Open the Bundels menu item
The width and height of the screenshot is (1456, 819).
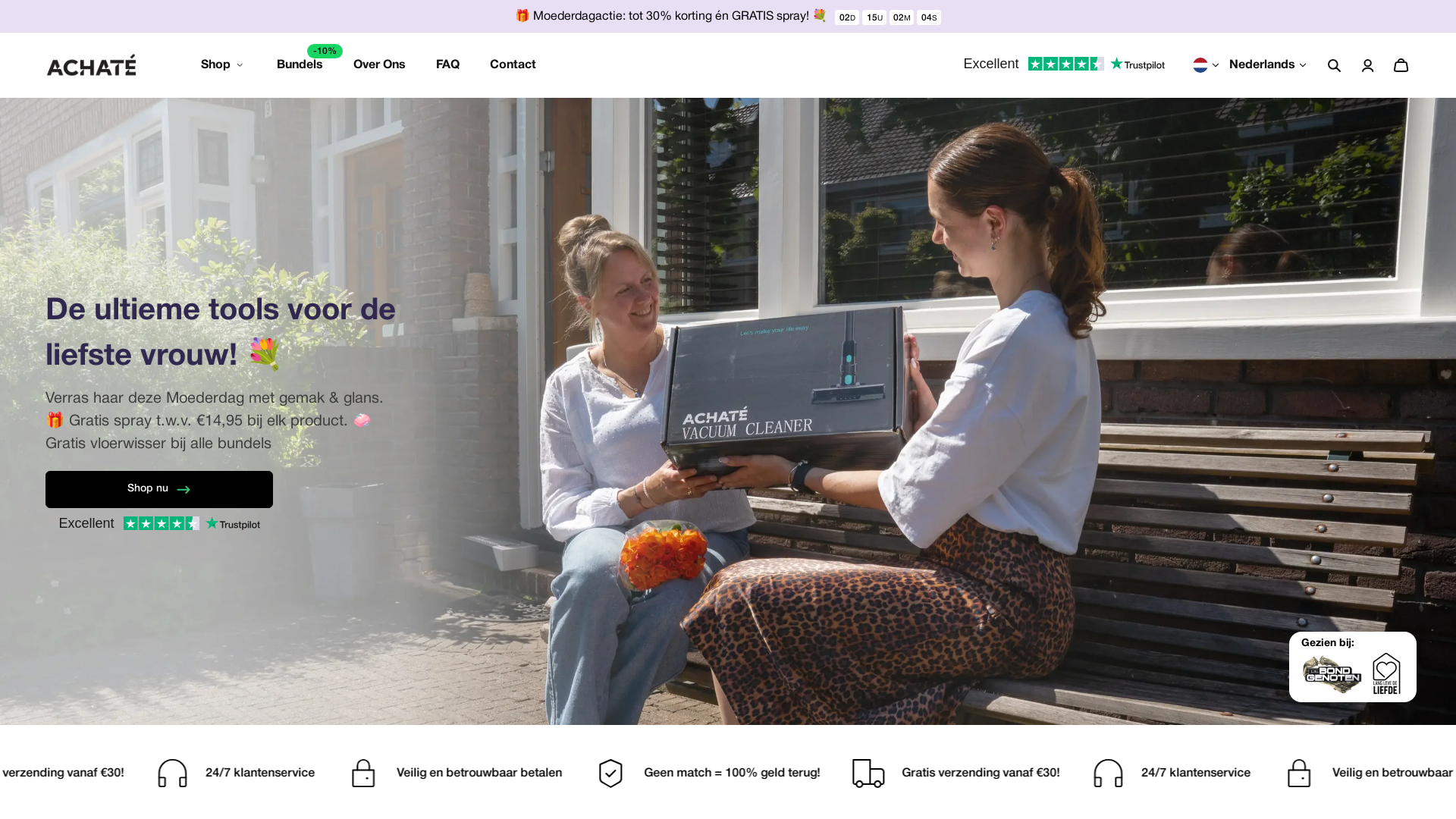300,64
